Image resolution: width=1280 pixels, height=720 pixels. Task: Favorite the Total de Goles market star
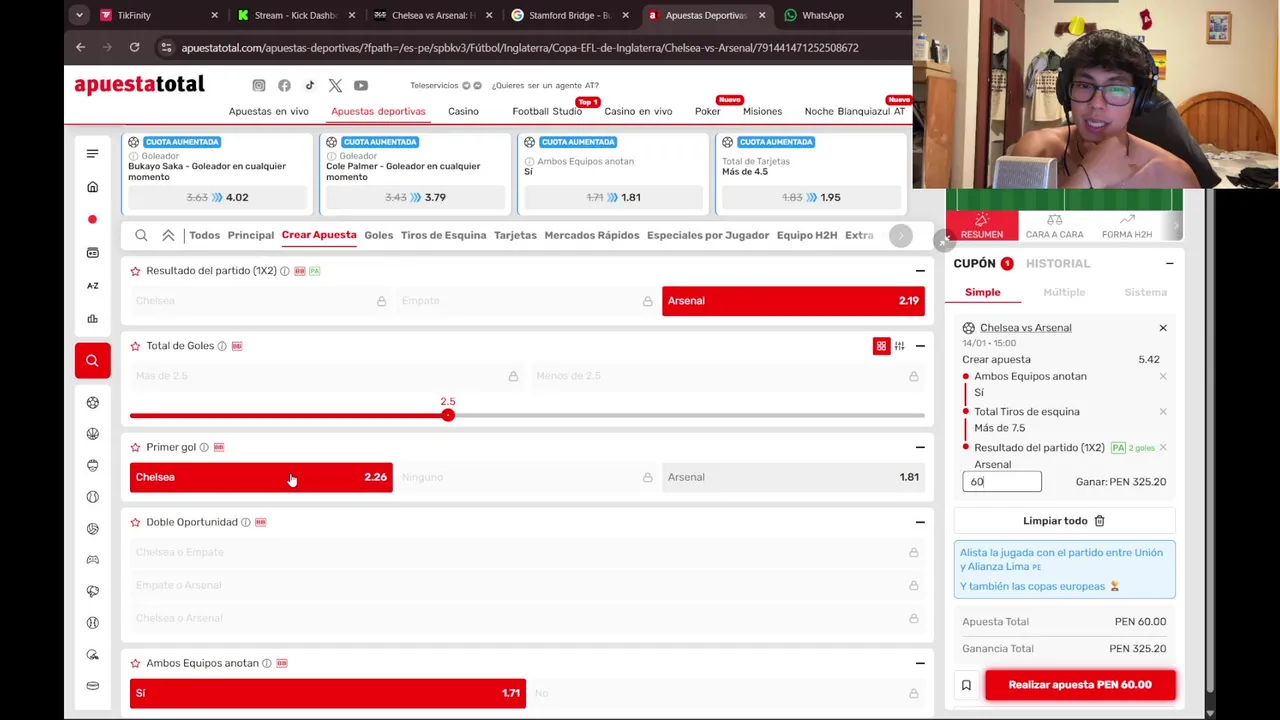pos(135,346)
